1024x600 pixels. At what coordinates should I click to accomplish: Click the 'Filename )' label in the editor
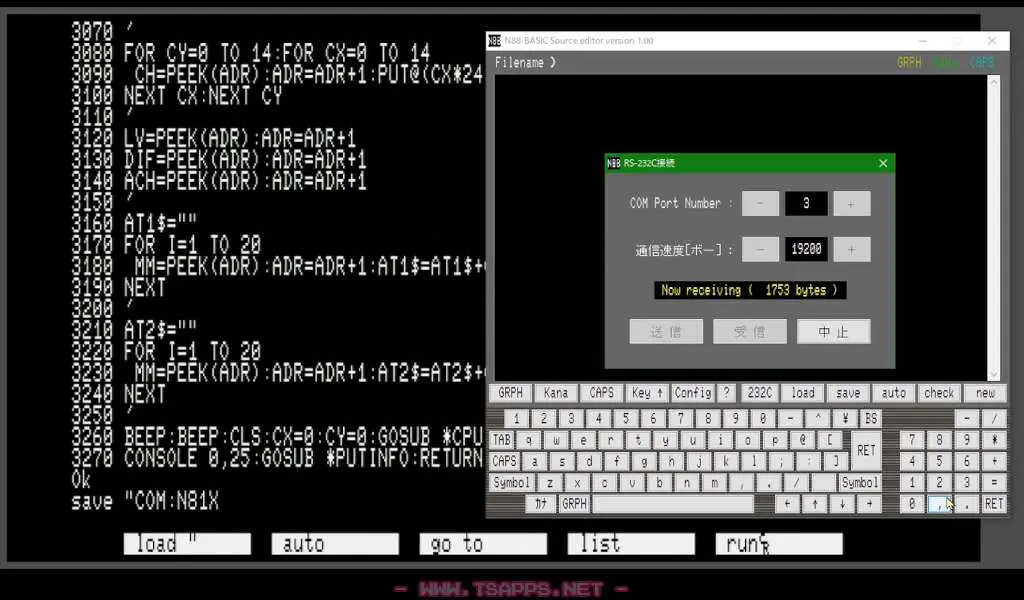click(x=525, y=63)
